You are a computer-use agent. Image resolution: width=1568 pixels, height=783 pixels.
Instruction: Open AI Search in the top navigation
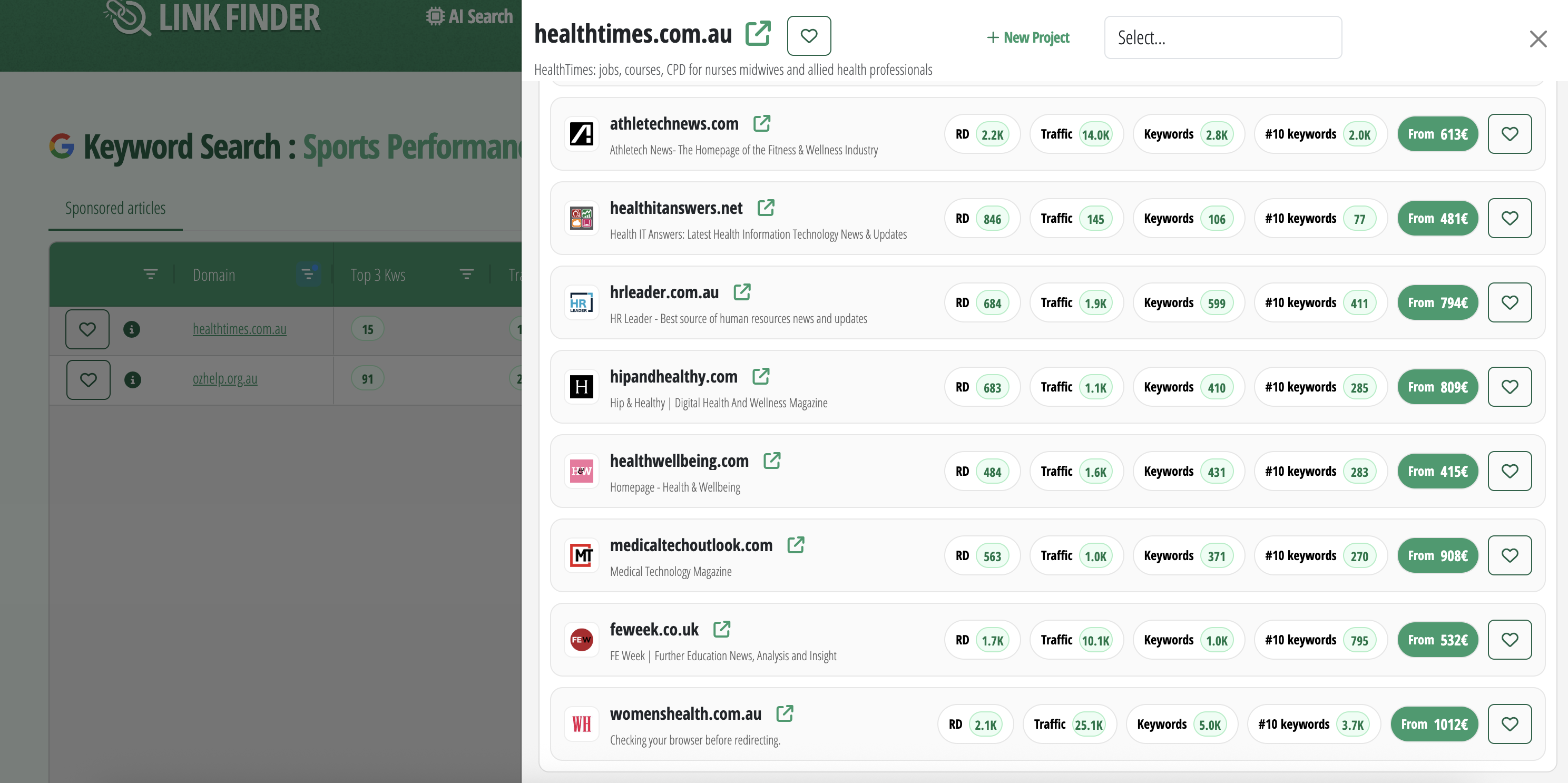(x=469, y=16)
